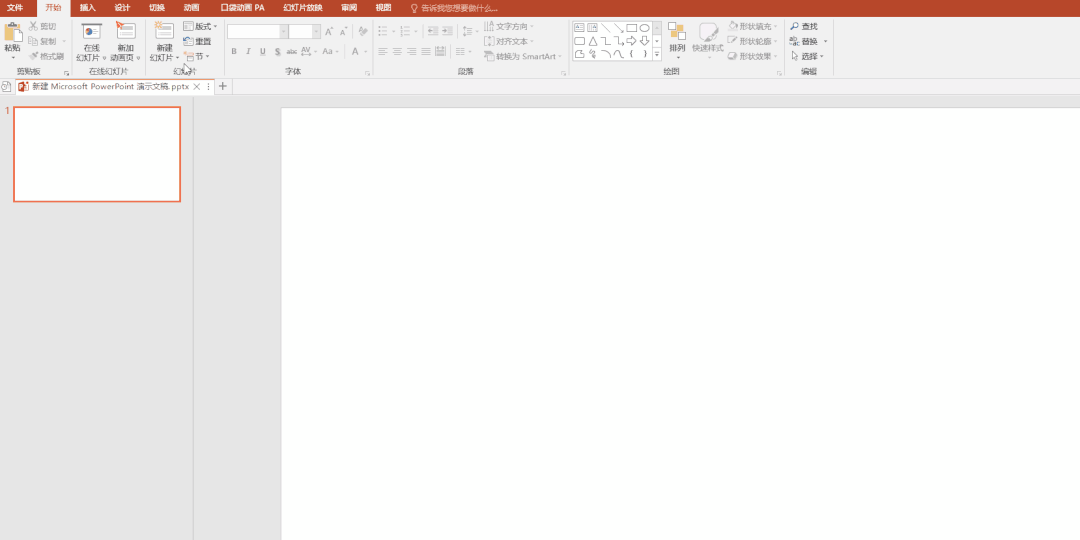Open the font name dropdown
The width and height of the screenshot is (1080, 540).
(284, 32)
